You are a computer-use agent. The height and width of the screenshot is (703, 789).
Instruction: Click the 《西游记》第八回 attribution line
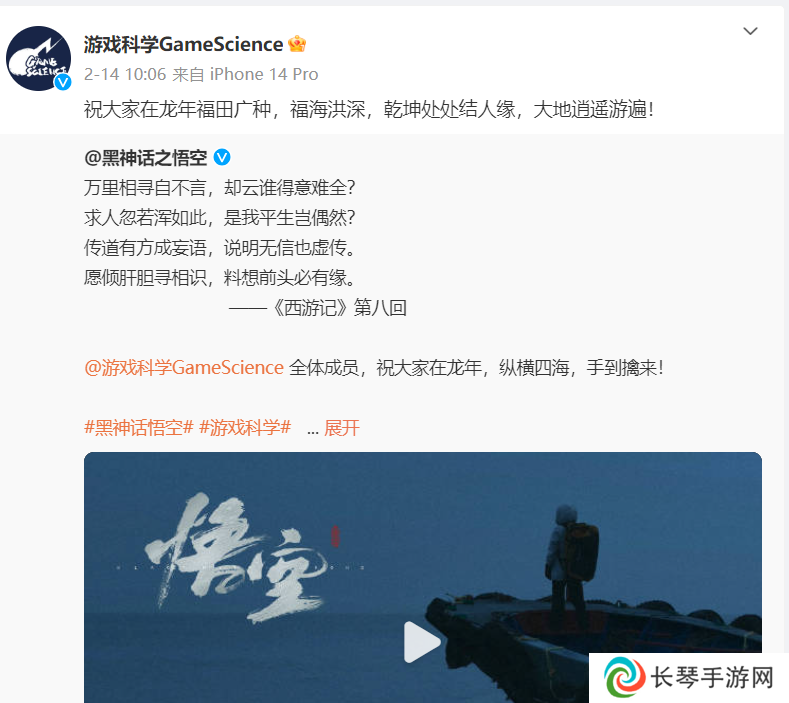click(x=318, y=307)
